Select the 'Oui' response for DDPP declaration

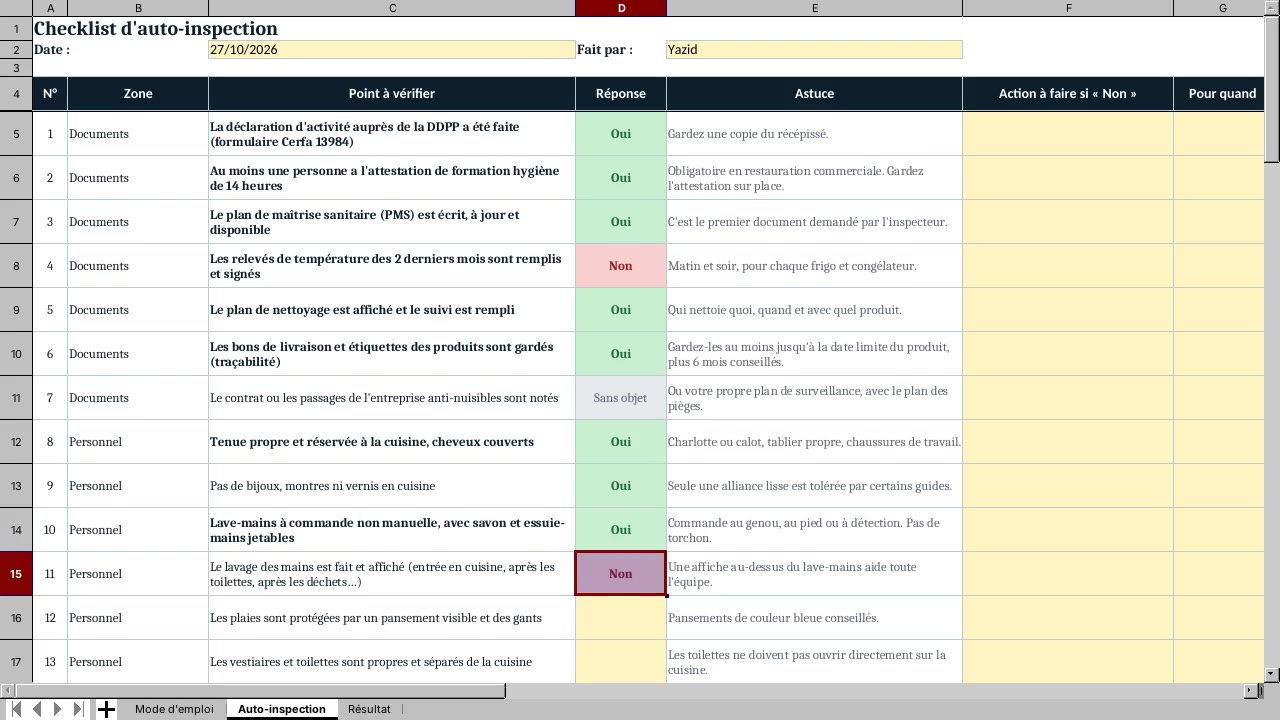coord(621,134)
